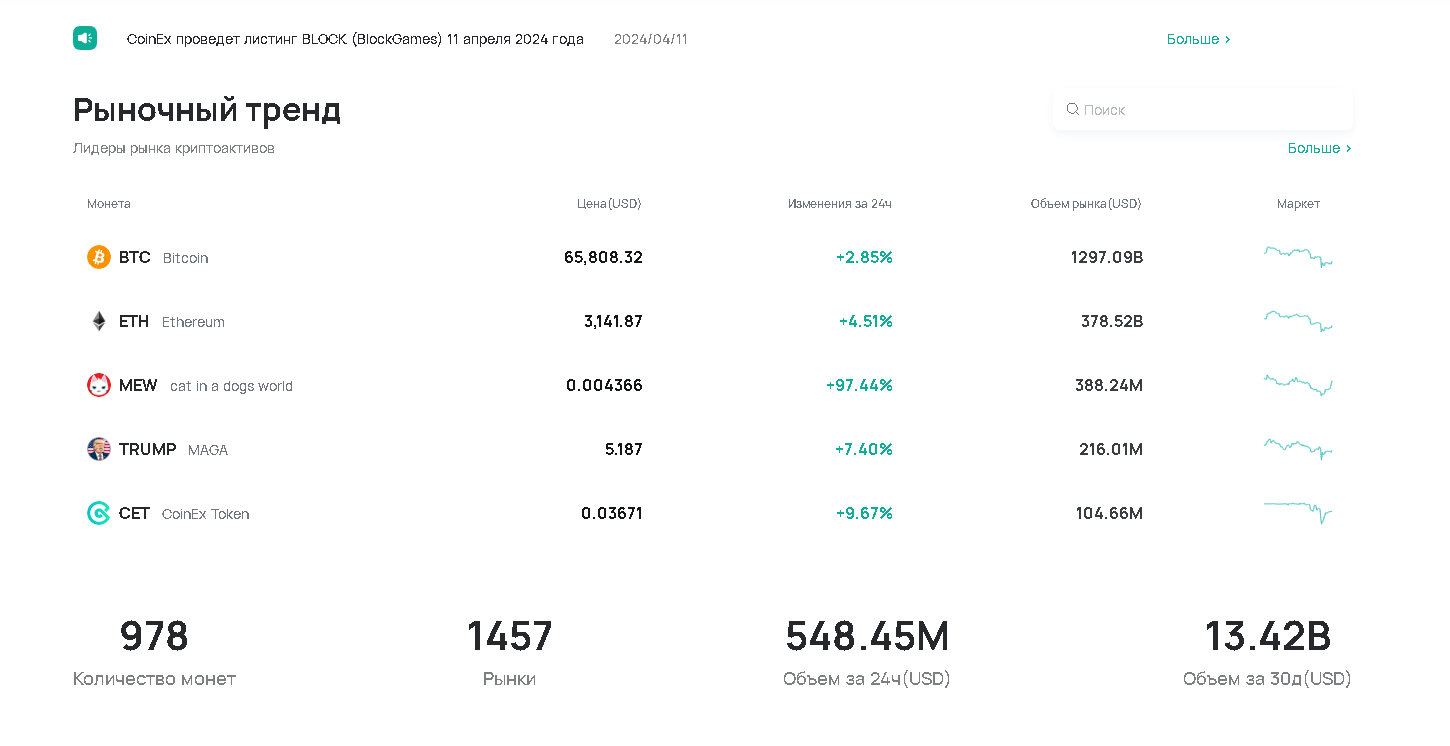The image size is (1450, 746).
Task: Select the BTC ticker text
Action: point(135,257)
